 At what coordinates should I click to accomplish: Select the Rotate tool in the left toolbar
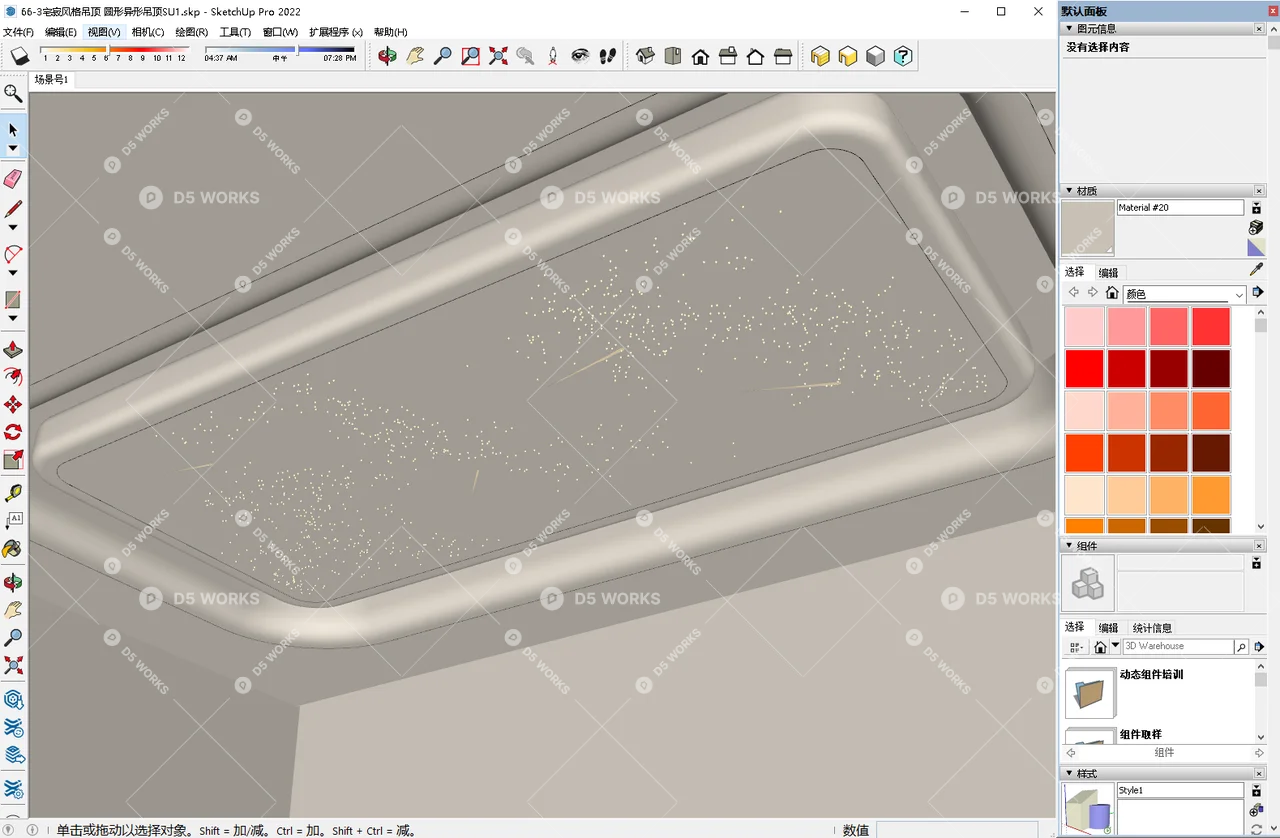pyautogui.click(x=13, y=431)
